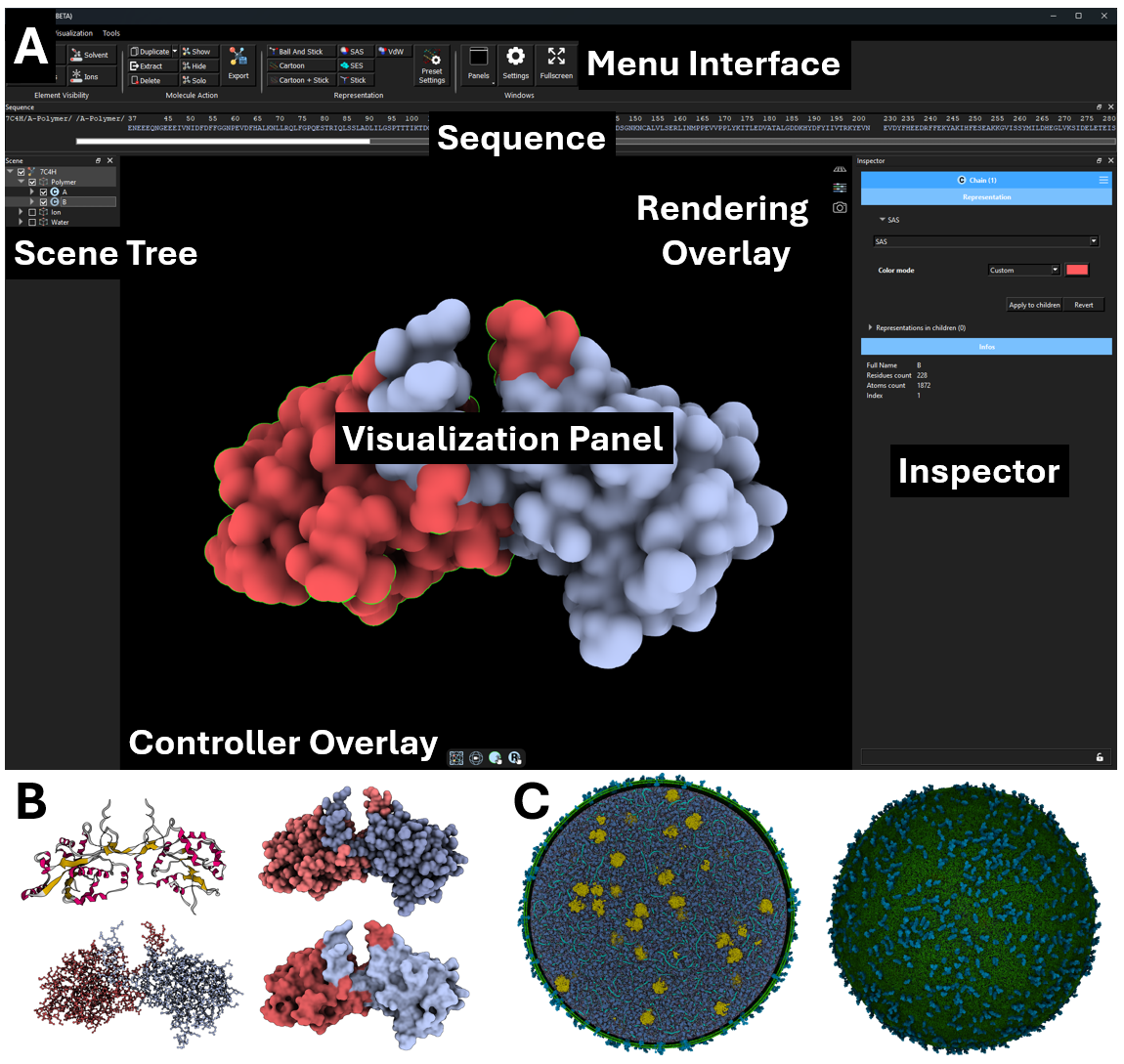Expand the Water tree node

[x=21, y=222]
